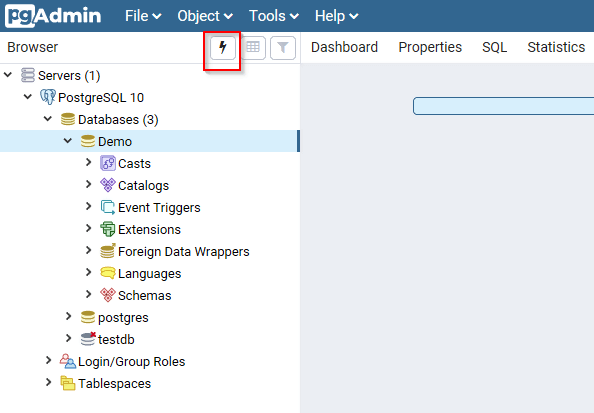Open the Tools menu
The height and width of the screenshot is (413, 594).
pyautogui.click(x=274, y=16)
